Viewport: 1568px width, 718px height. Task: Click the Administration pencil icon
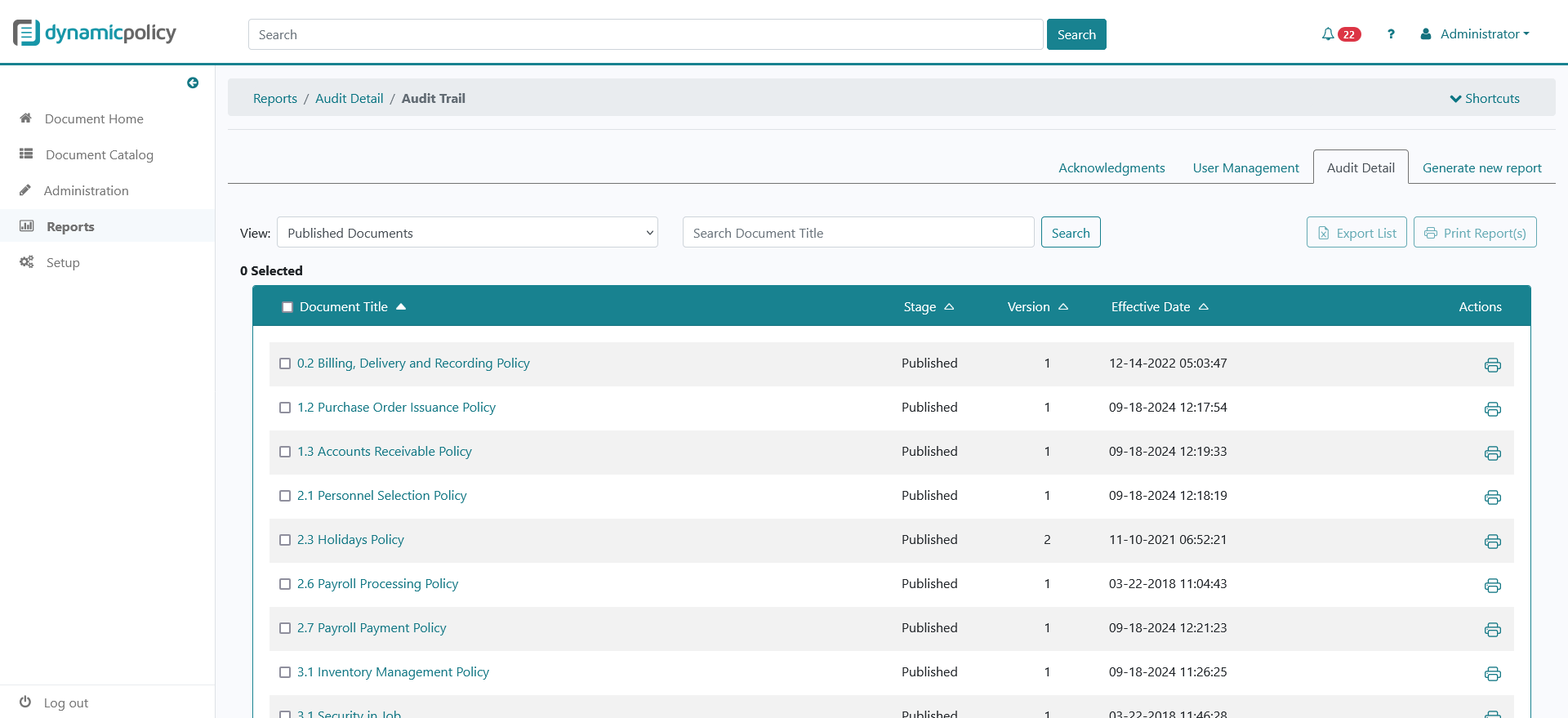coord(25,190)
